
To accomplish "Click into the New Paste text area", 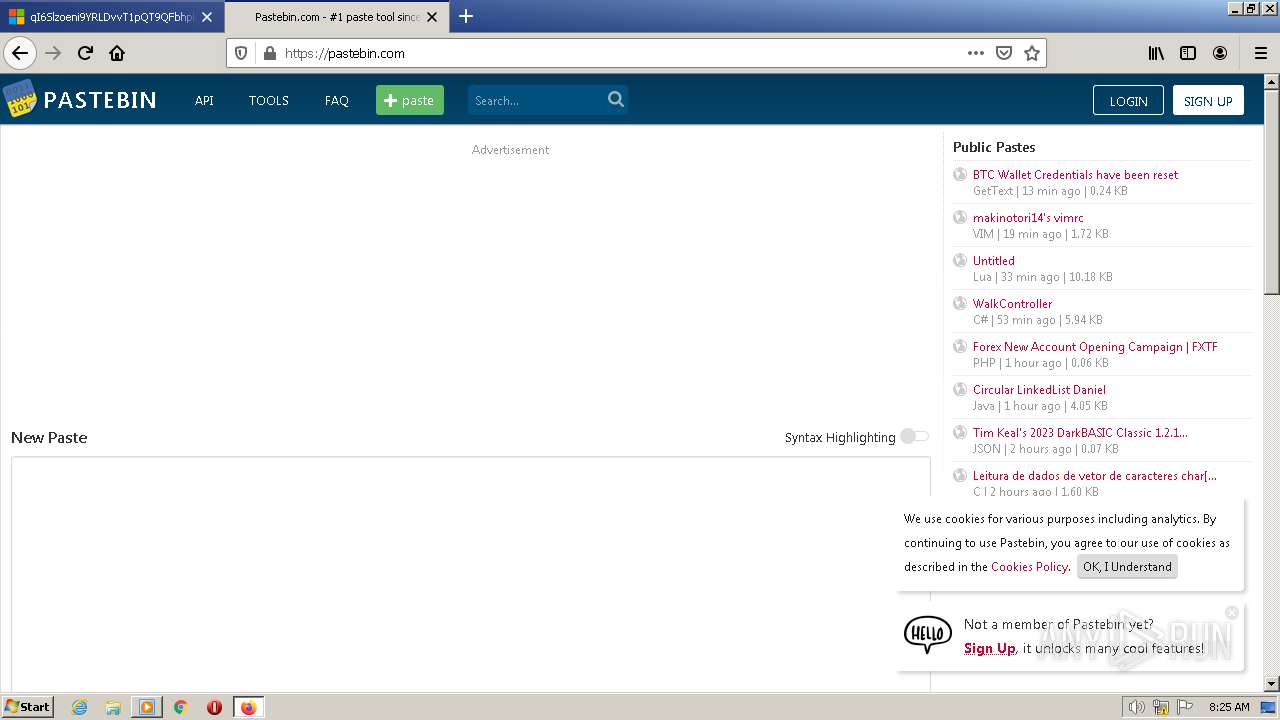I will (470, 574).
